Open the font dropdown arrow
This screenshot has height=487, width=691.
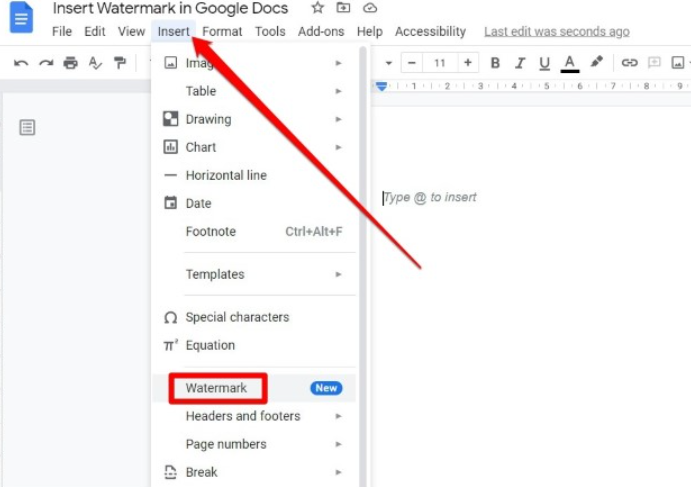click(389, 63)
